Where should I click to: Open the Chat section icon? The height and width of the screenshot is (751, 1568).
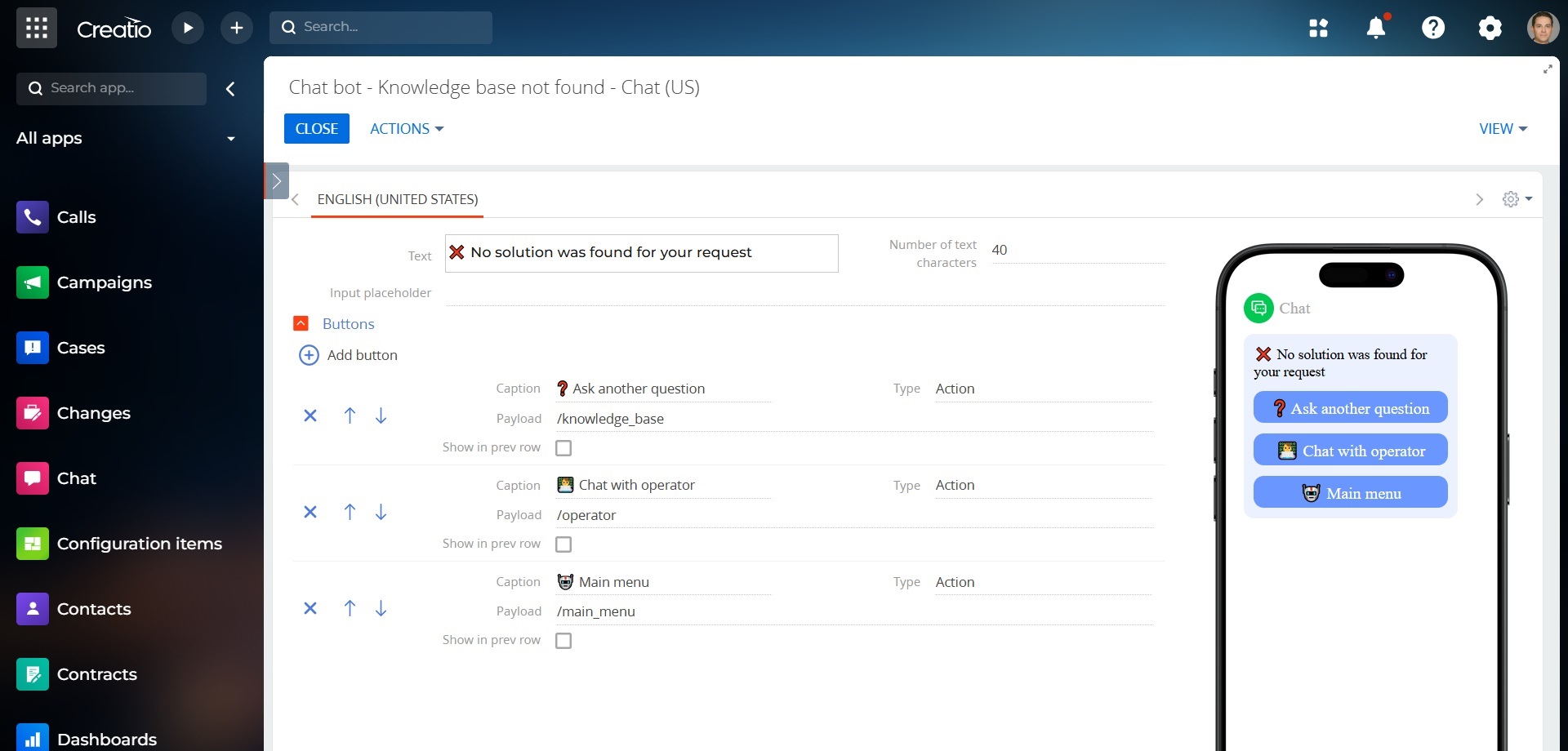pyautogui.click(x=33, y=478)
